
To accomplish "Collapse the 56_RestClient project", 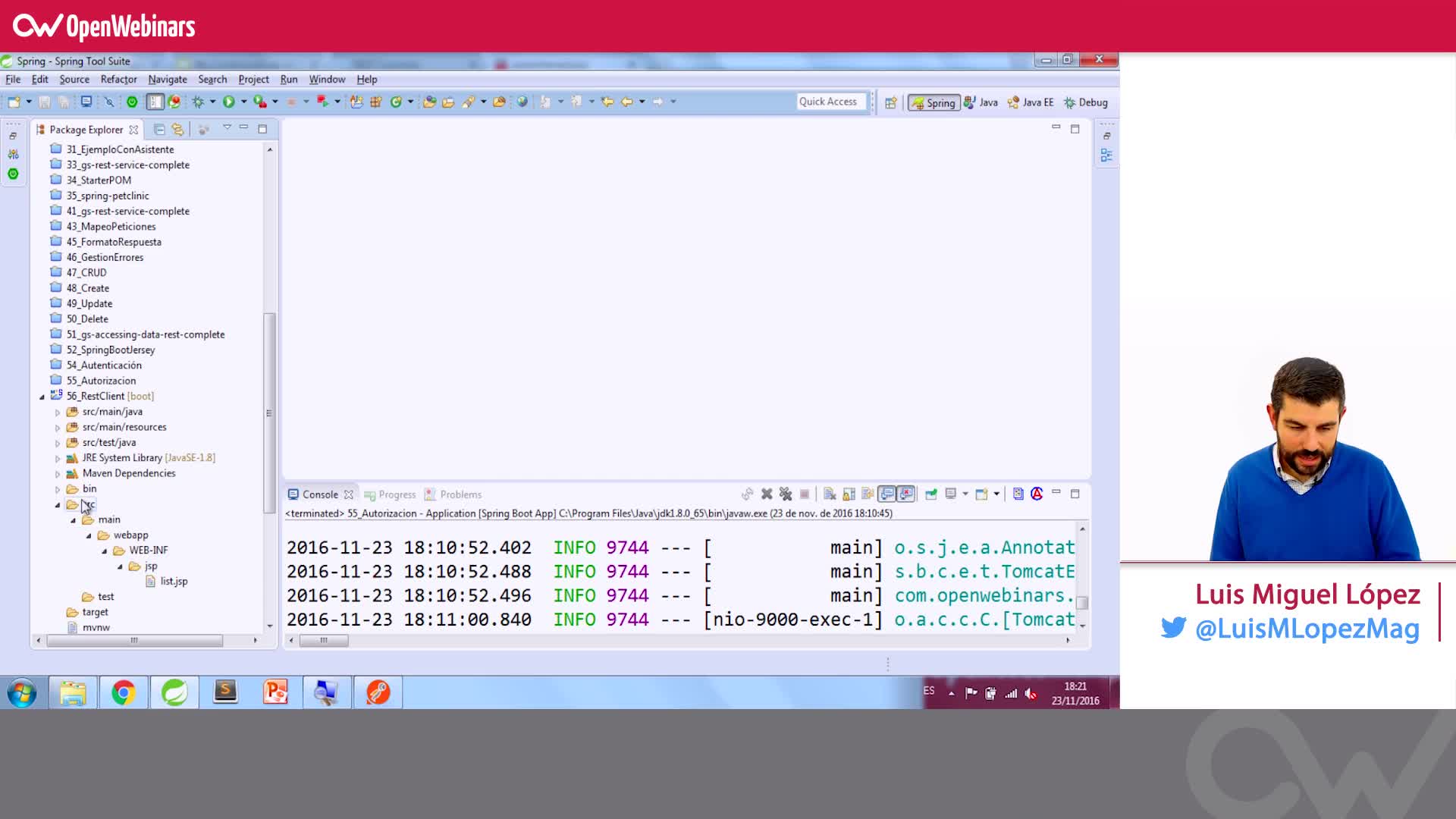I will click(43, 396).
